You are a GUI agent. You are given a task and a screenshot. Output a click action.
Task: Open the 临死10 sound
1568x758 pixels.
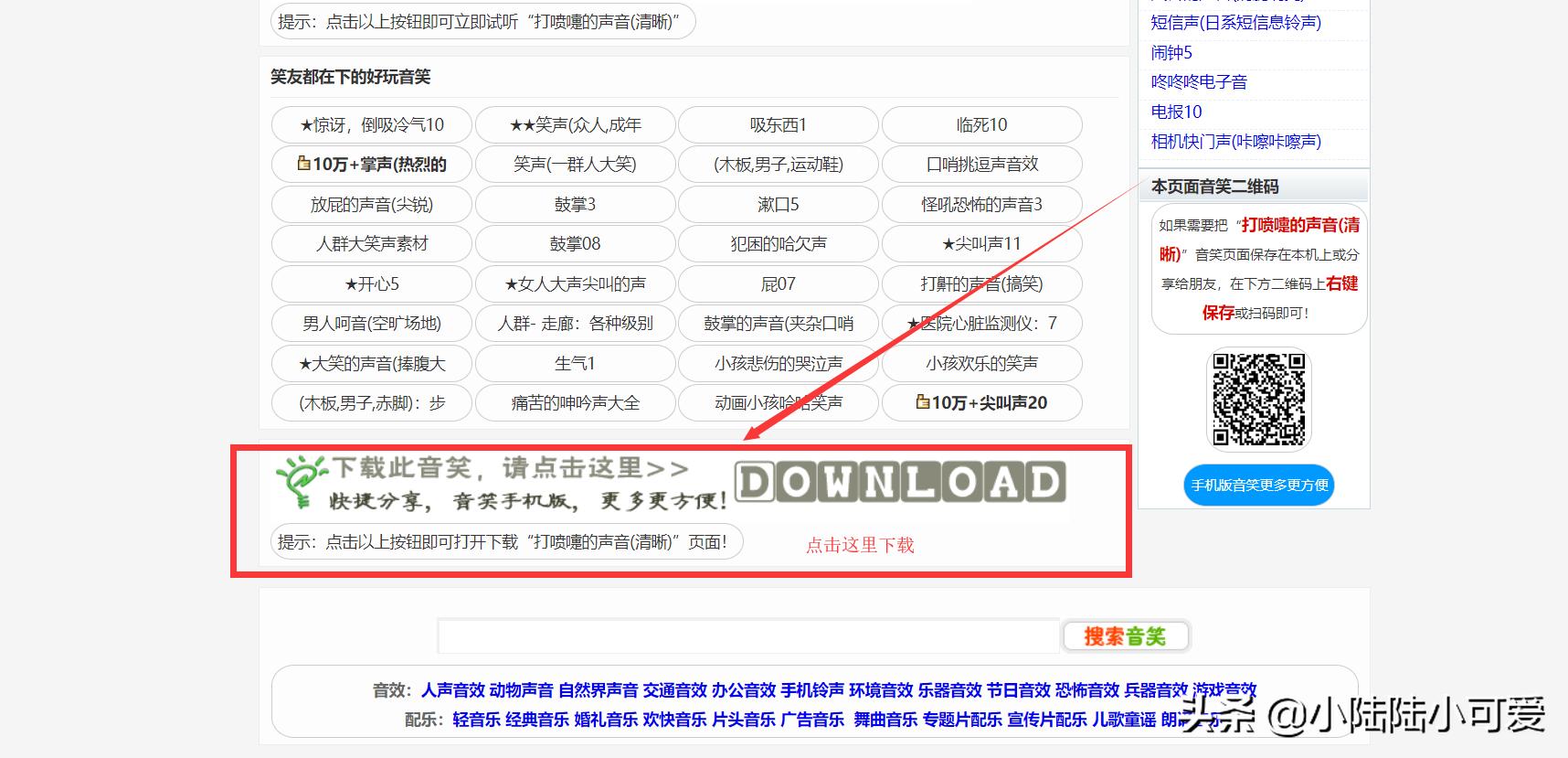tap(982, 124)
